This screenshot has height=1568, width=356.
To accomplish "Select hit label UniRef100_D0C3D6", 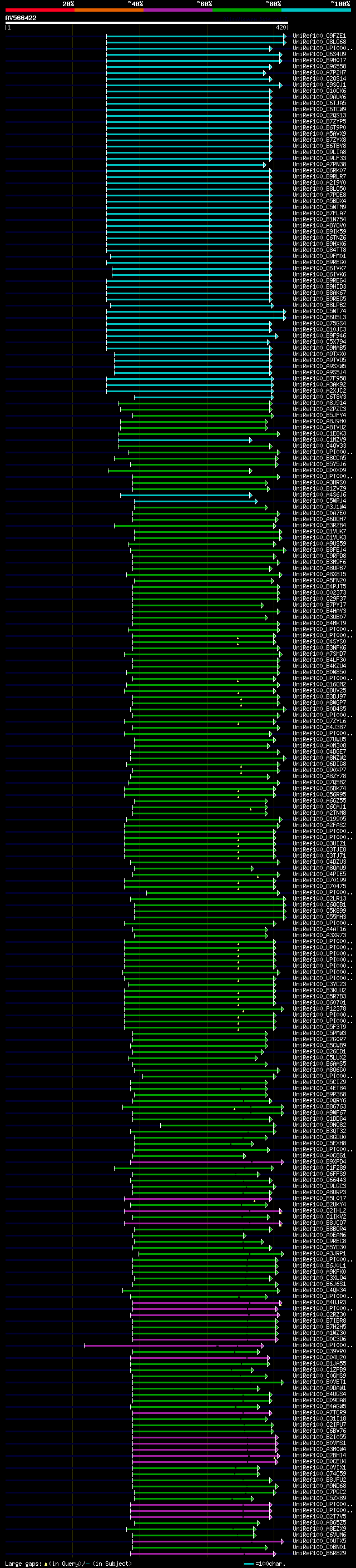I will point(319,1338).
